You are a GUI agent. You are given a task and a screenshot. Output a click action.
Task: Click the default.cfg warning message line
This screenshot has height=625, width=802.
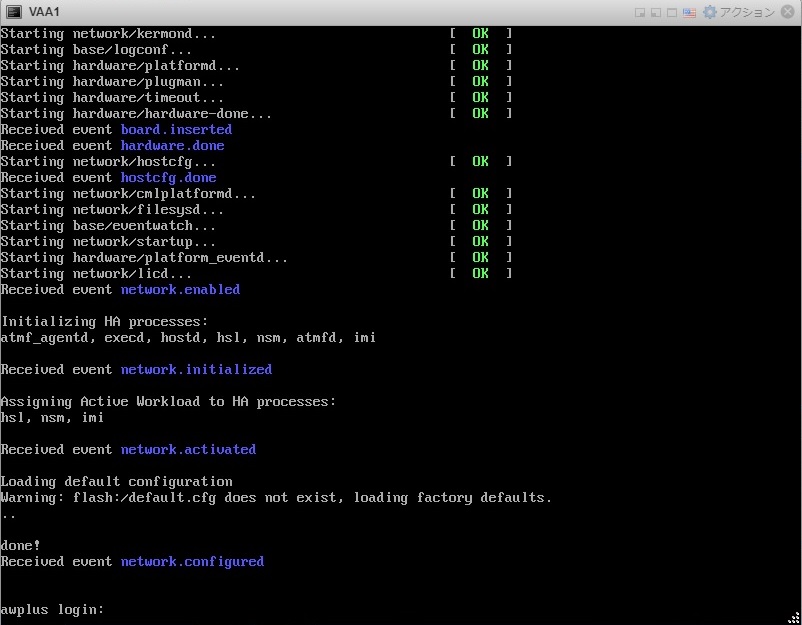click(x=276, y=497)
